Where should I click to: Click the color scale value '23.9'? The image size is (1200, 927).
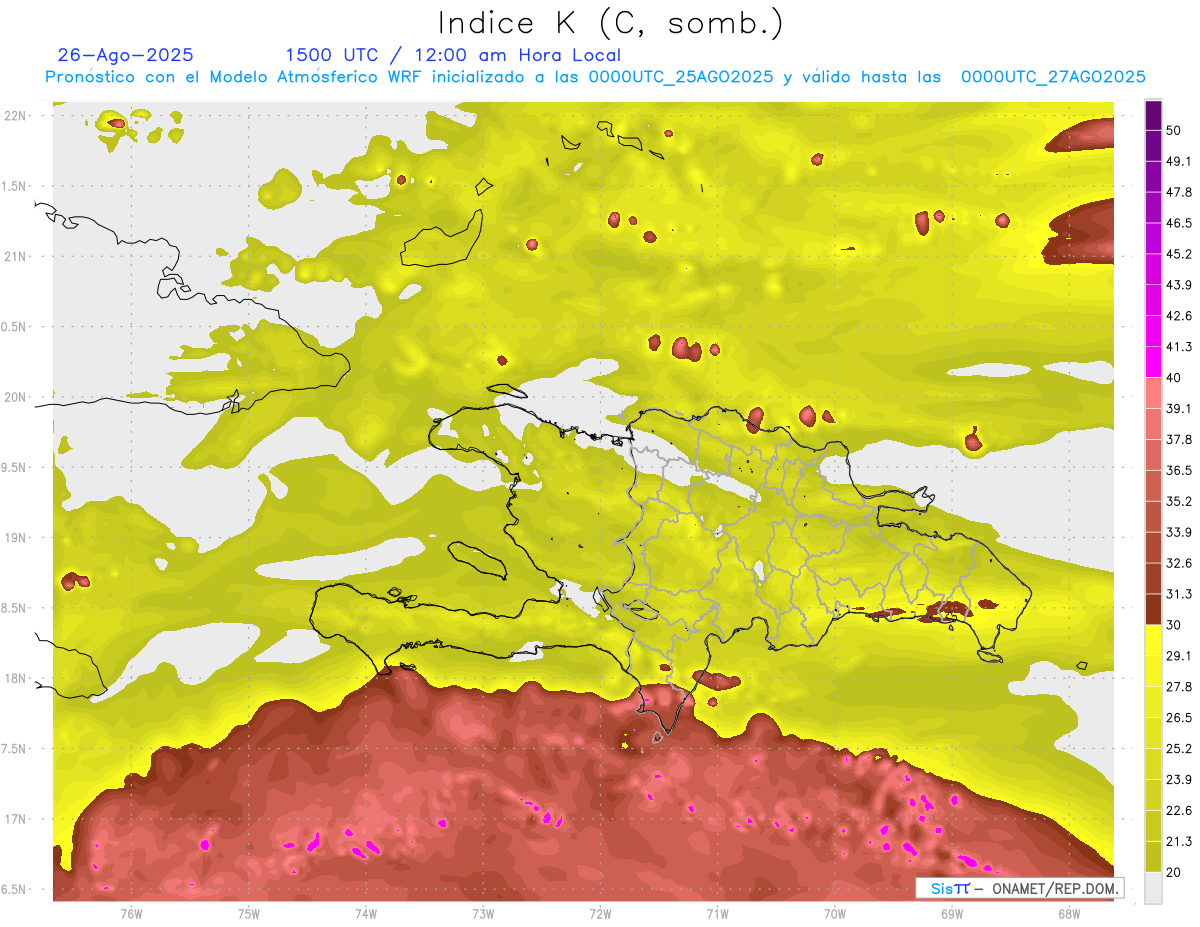pyautogui.click(x=1179, y=780)
